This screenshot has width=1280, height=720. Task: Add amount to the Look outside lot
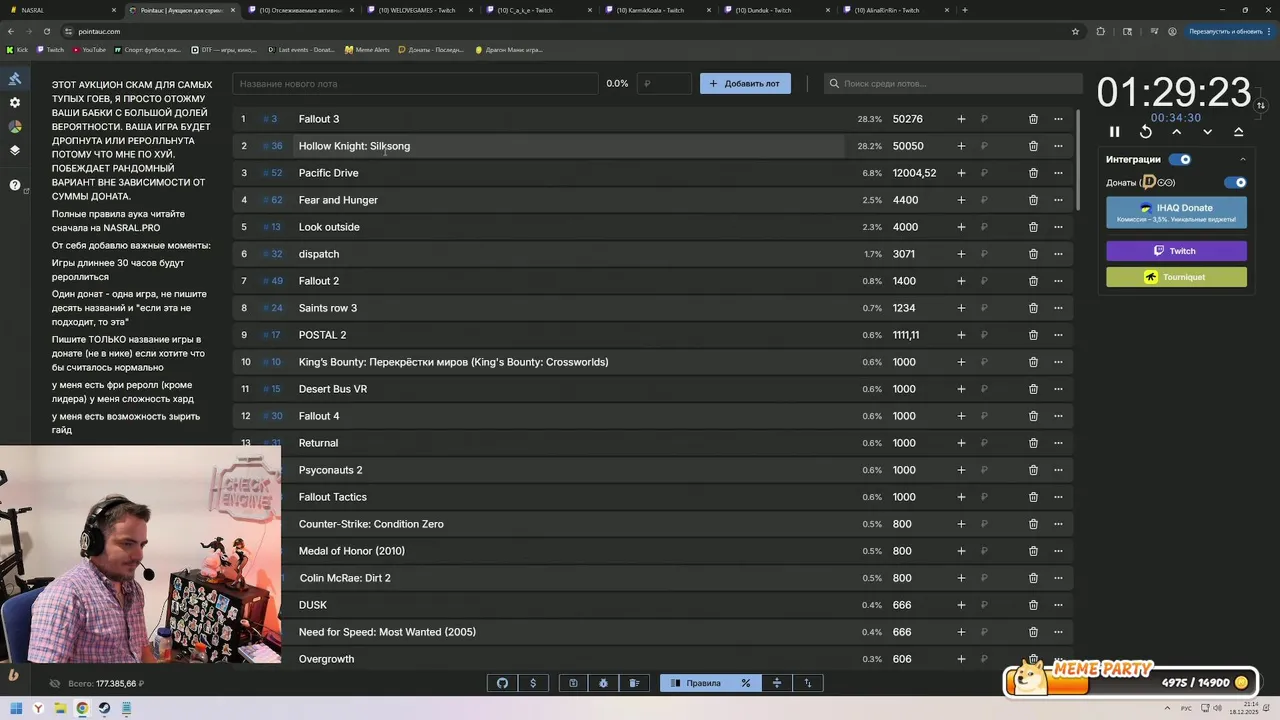pos(961,227)
